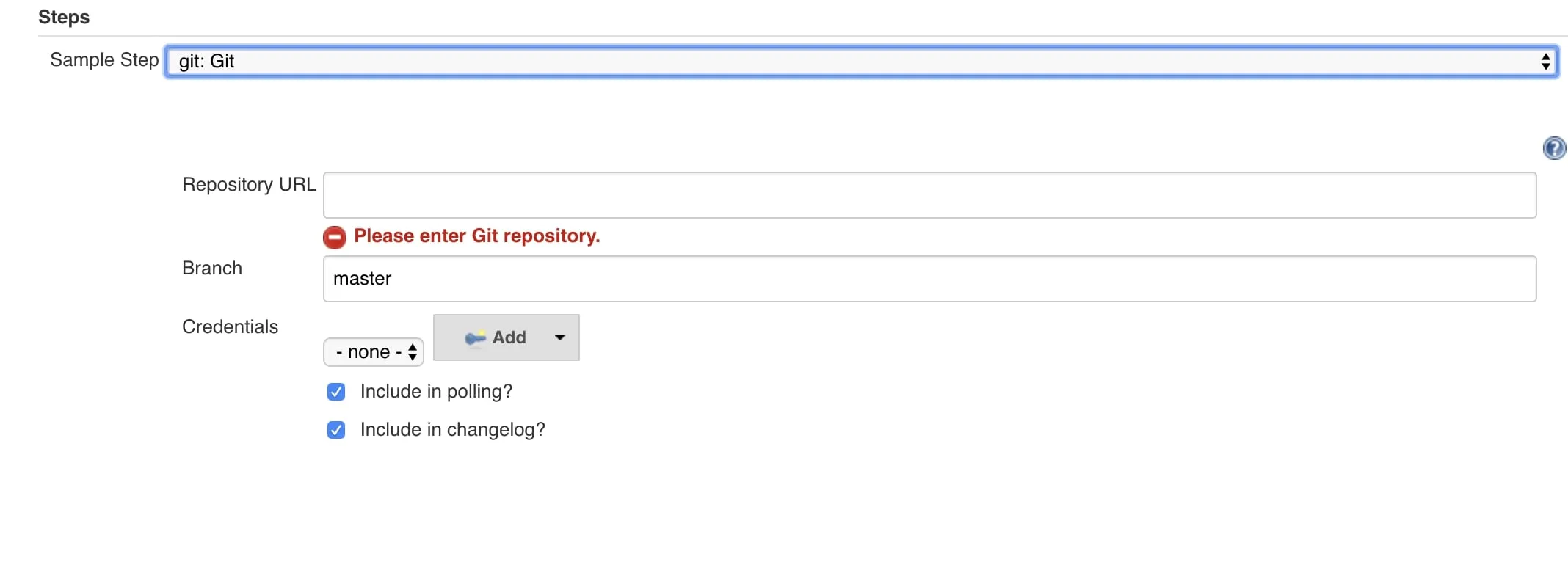Open the Sample Step 'git: Git' dropdown

pyautogui.click(x=861, y=61)
